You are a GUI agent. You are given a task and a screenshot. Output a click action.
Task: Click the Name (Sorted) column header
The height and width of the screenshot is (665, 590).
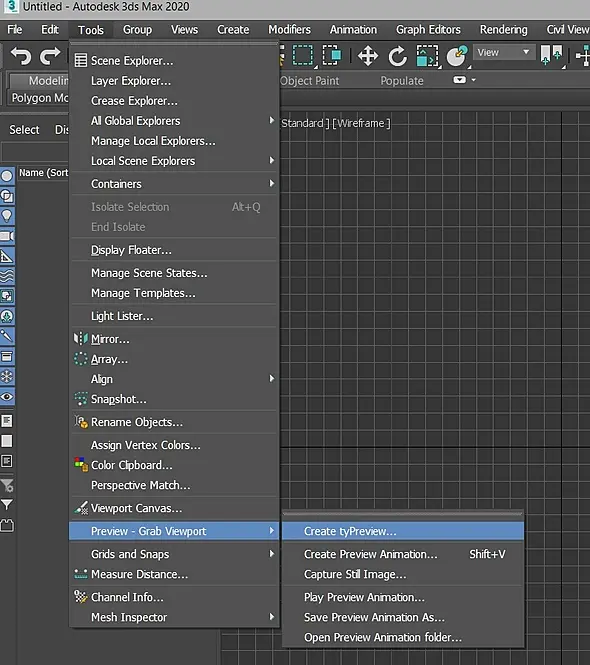pyautogui.click(x=43, y=173)
